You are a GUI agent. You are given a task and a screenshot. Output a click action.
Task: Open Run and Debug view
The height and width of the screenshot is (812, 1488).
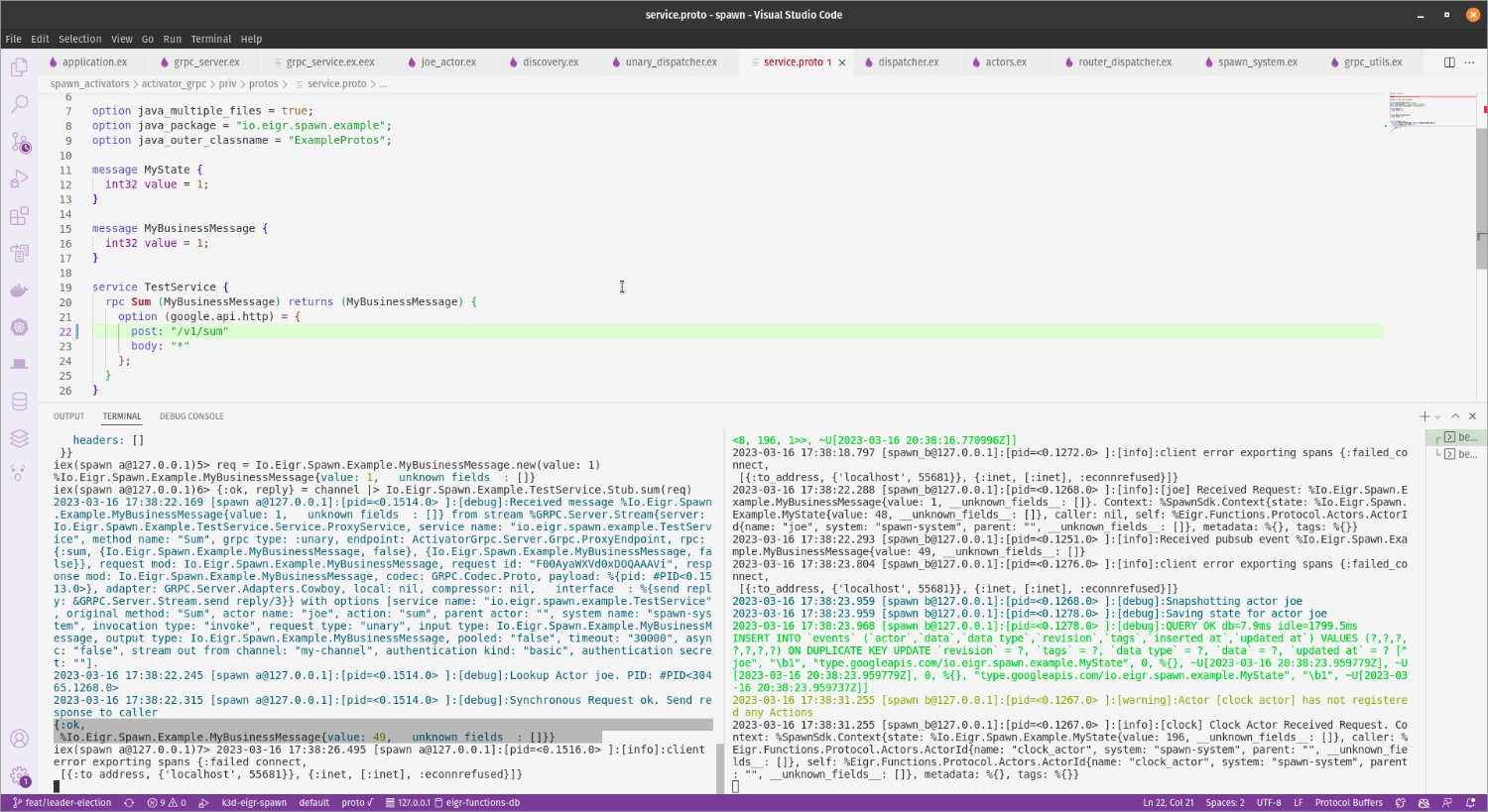19,179
